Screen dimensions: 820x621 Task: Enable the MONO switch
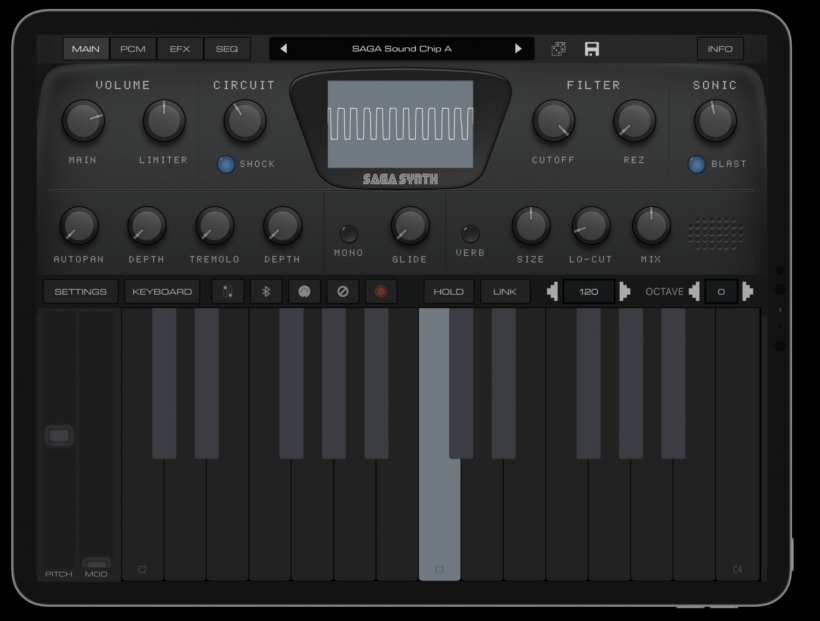point(348,235)
